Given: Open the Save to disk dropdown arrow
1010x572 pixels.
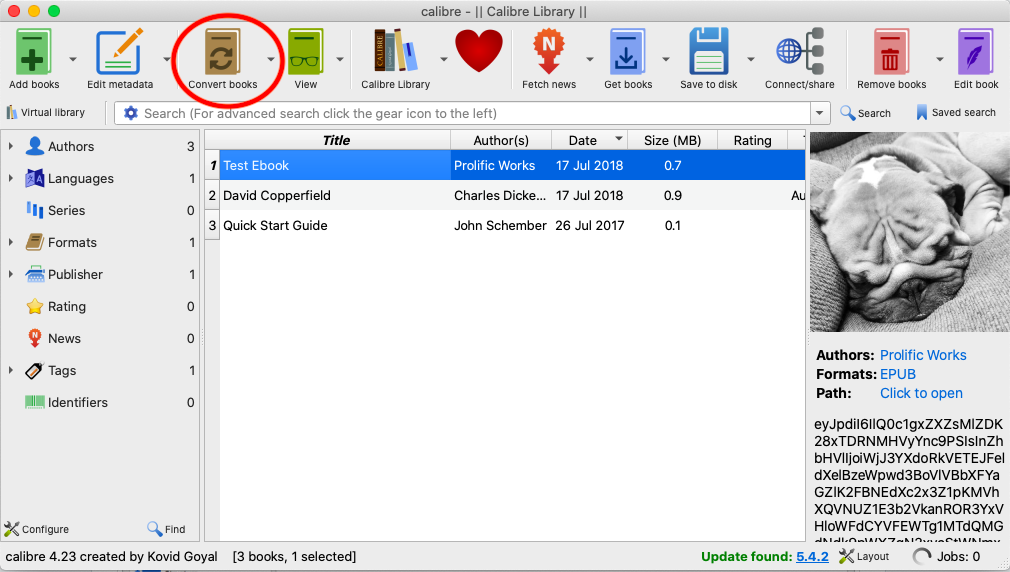Looking at the screenshot, I should [x=750, y=59].
